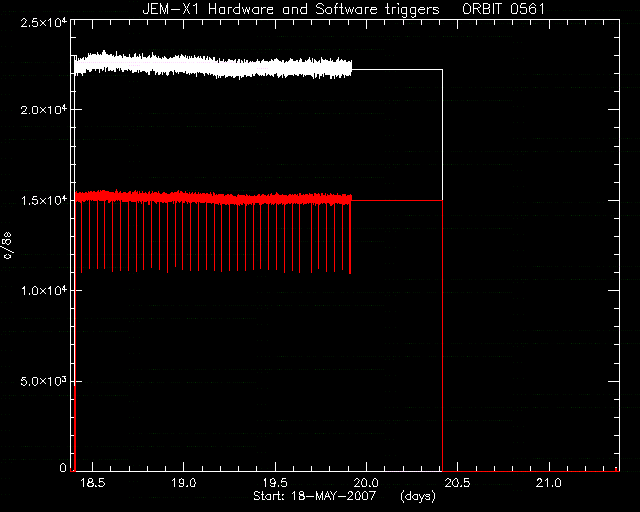
Task: Click the (days) unit label
Action: 418,496
